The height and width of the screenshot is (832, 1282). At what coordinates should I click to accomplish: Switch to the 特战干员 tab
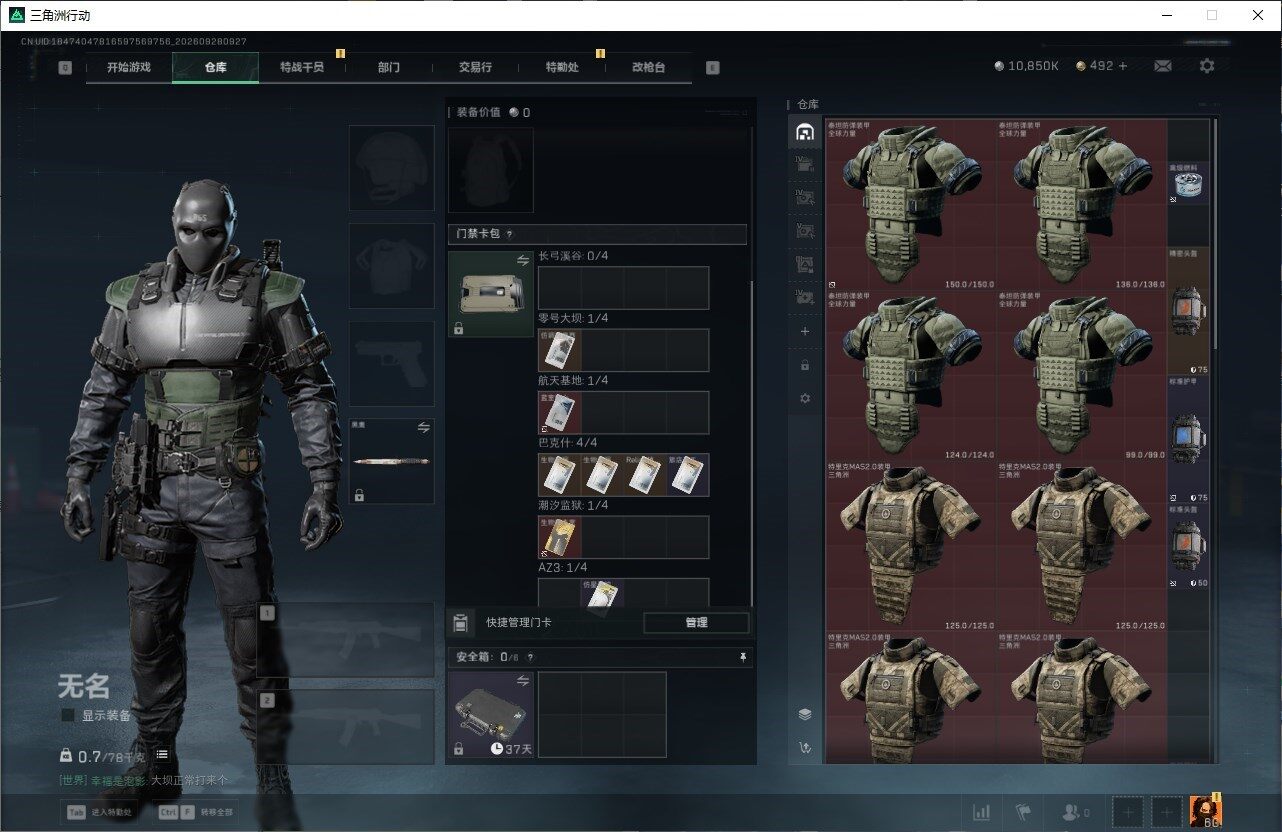pos(302,67)
